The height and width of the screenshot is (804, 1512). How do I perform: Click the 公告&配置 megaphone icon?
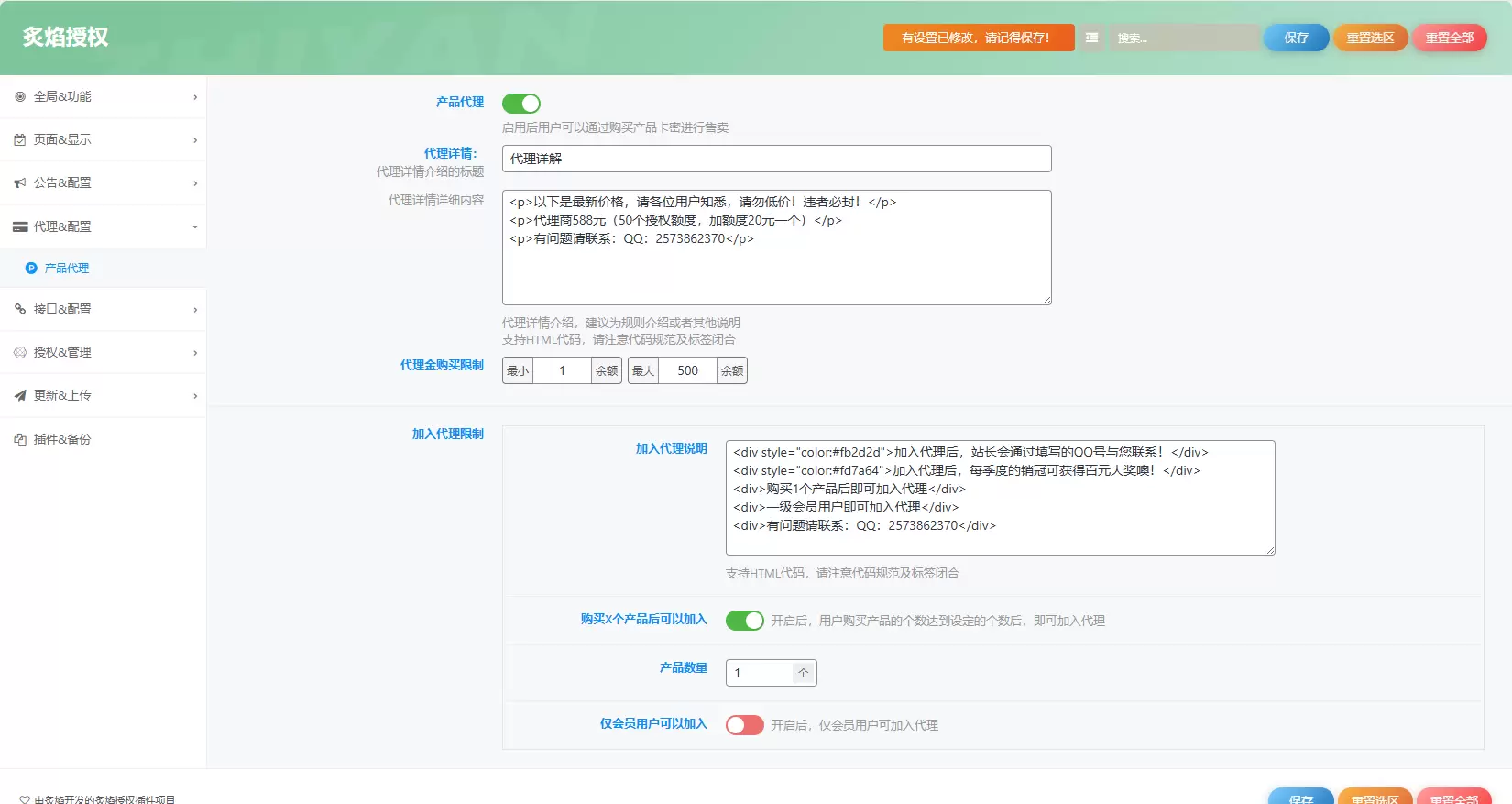click(x=20, y=182)
